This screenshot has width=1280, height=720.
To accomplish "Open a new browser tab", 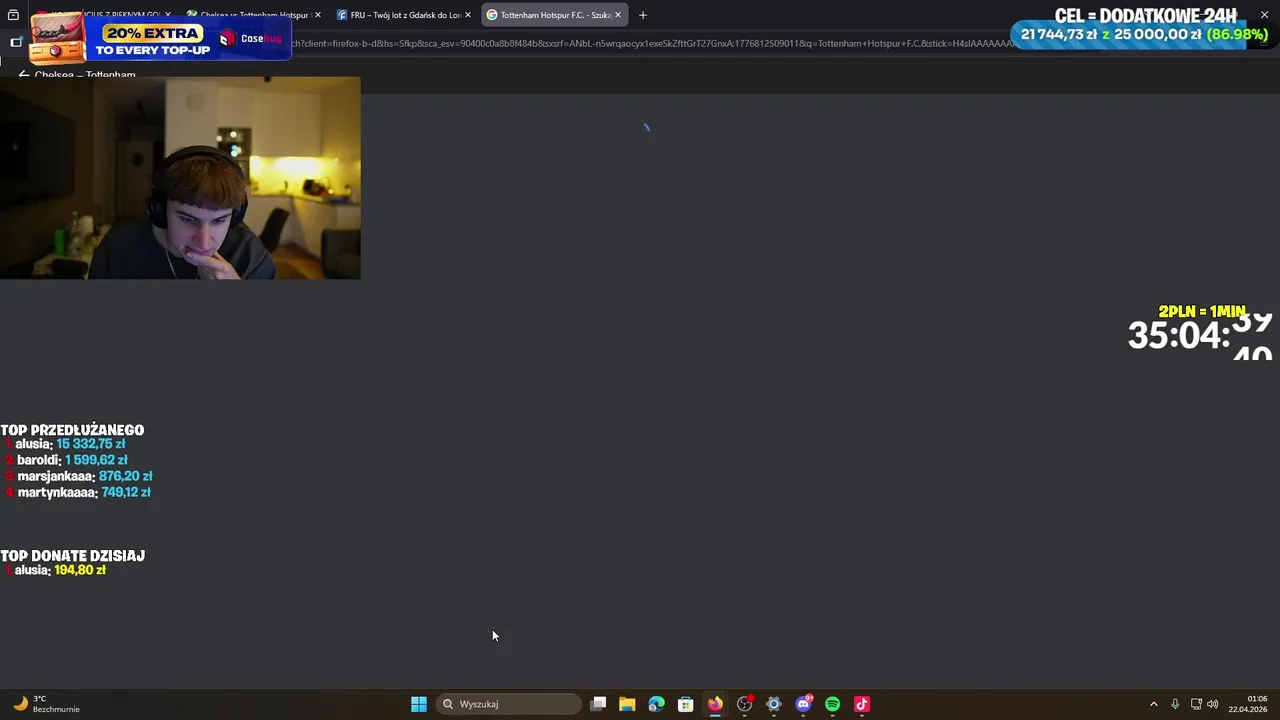I will [643, 15].
